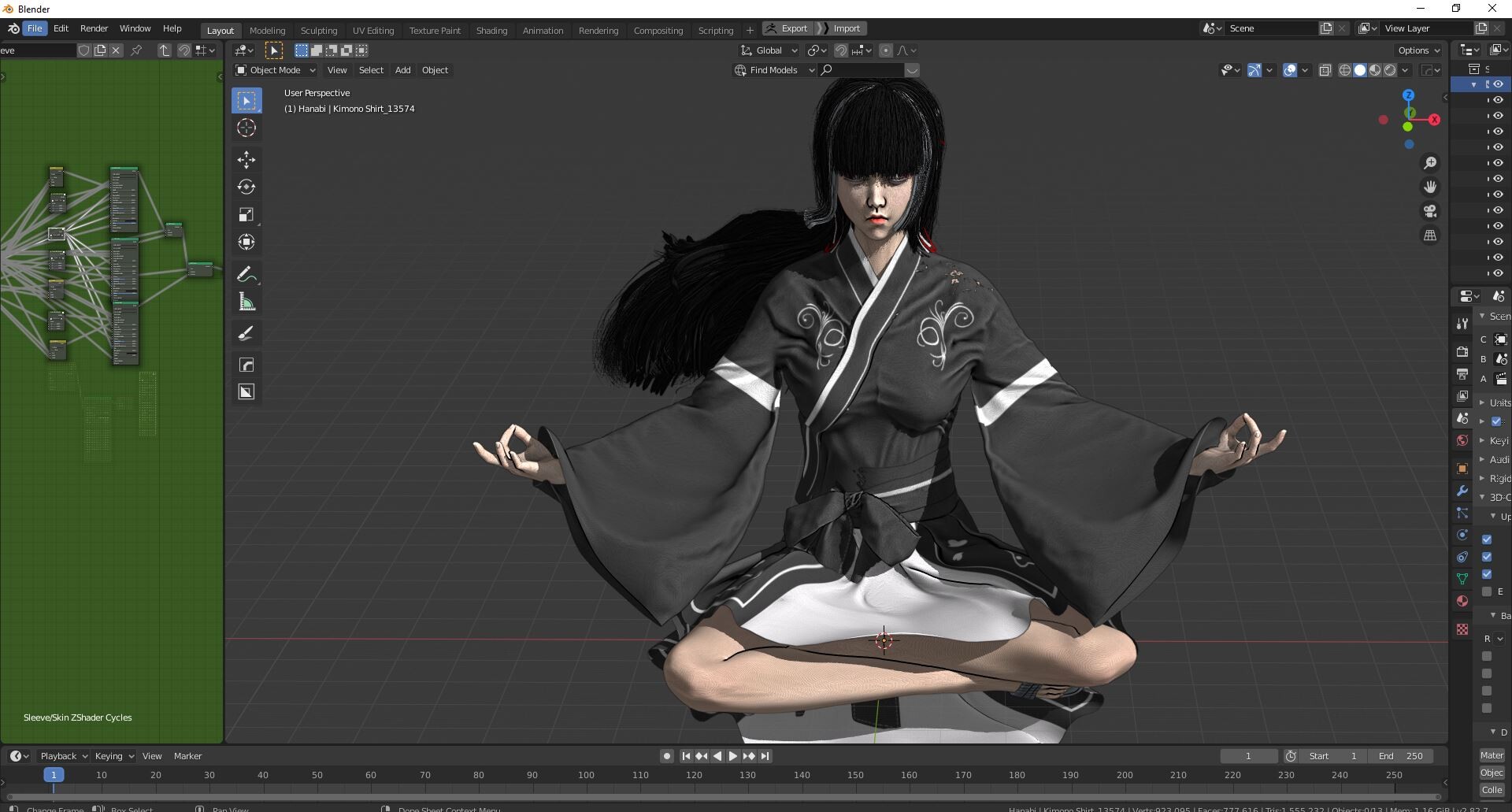Screen dimensions: 1512x812
Task: Open the Render properties tab
Action: click(1462, 352)
